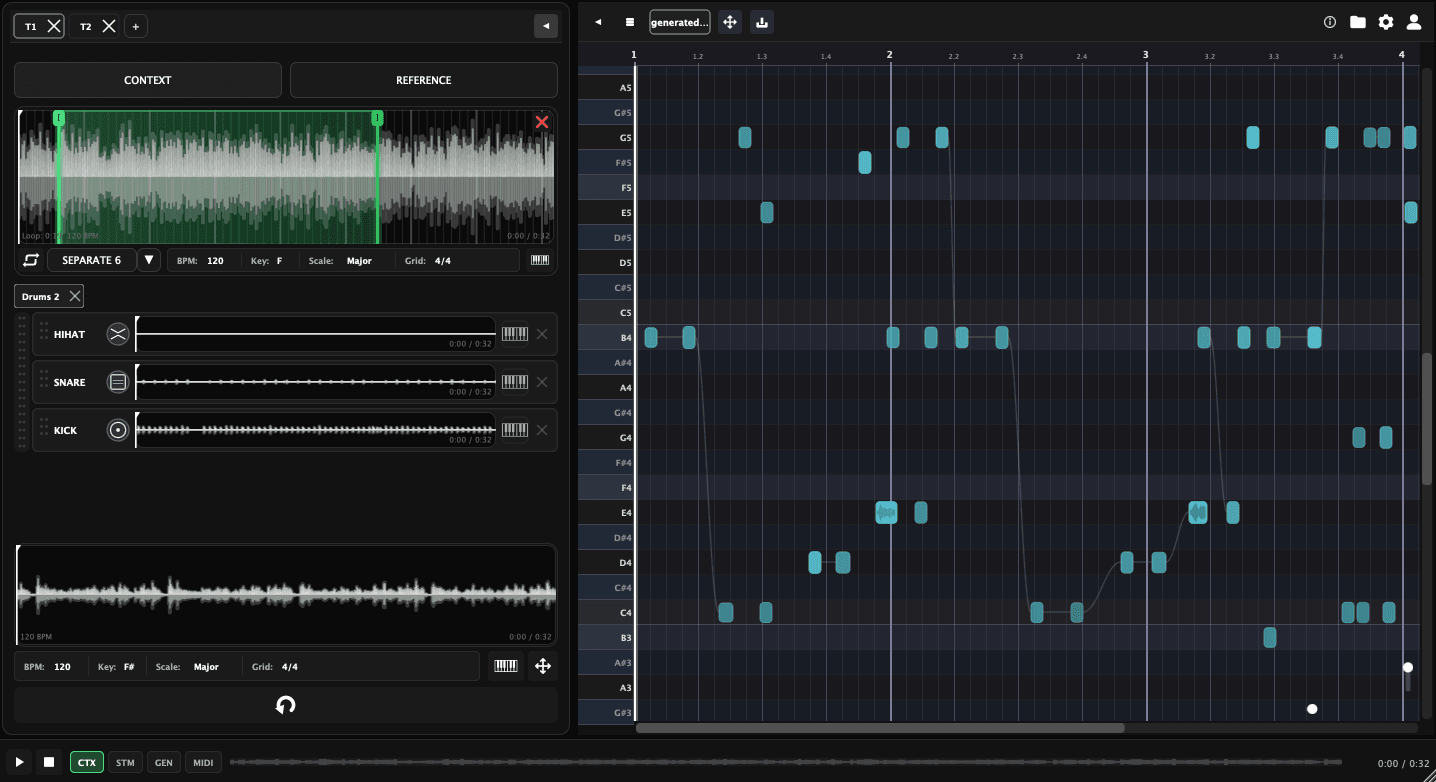Click the piano keys icon in the lower bar
Screen dimensions: 1436x782
(506, 666)
